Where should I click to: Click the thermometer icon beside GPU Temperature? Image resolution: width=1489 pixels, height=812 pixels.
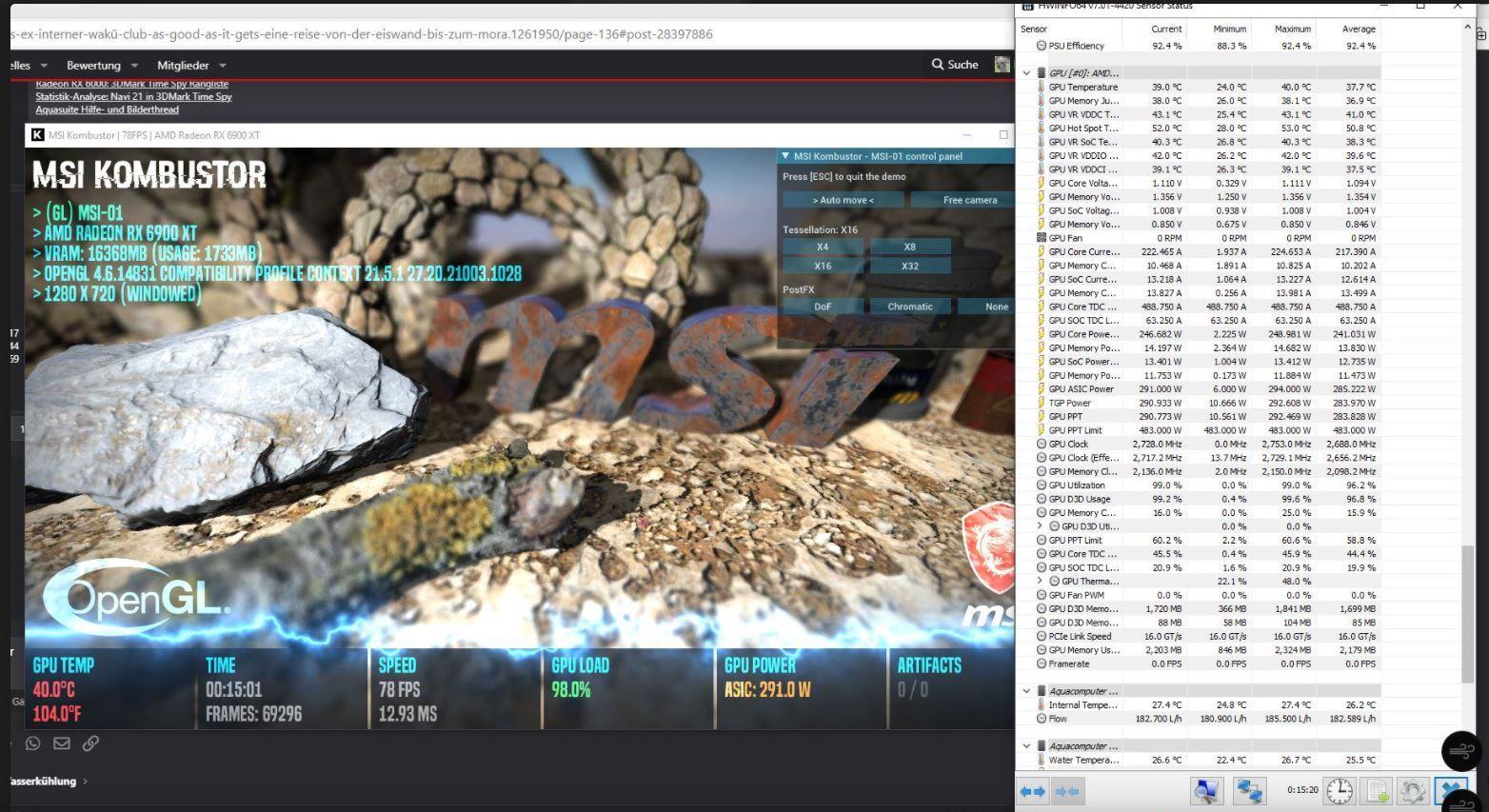(1042, 87)
